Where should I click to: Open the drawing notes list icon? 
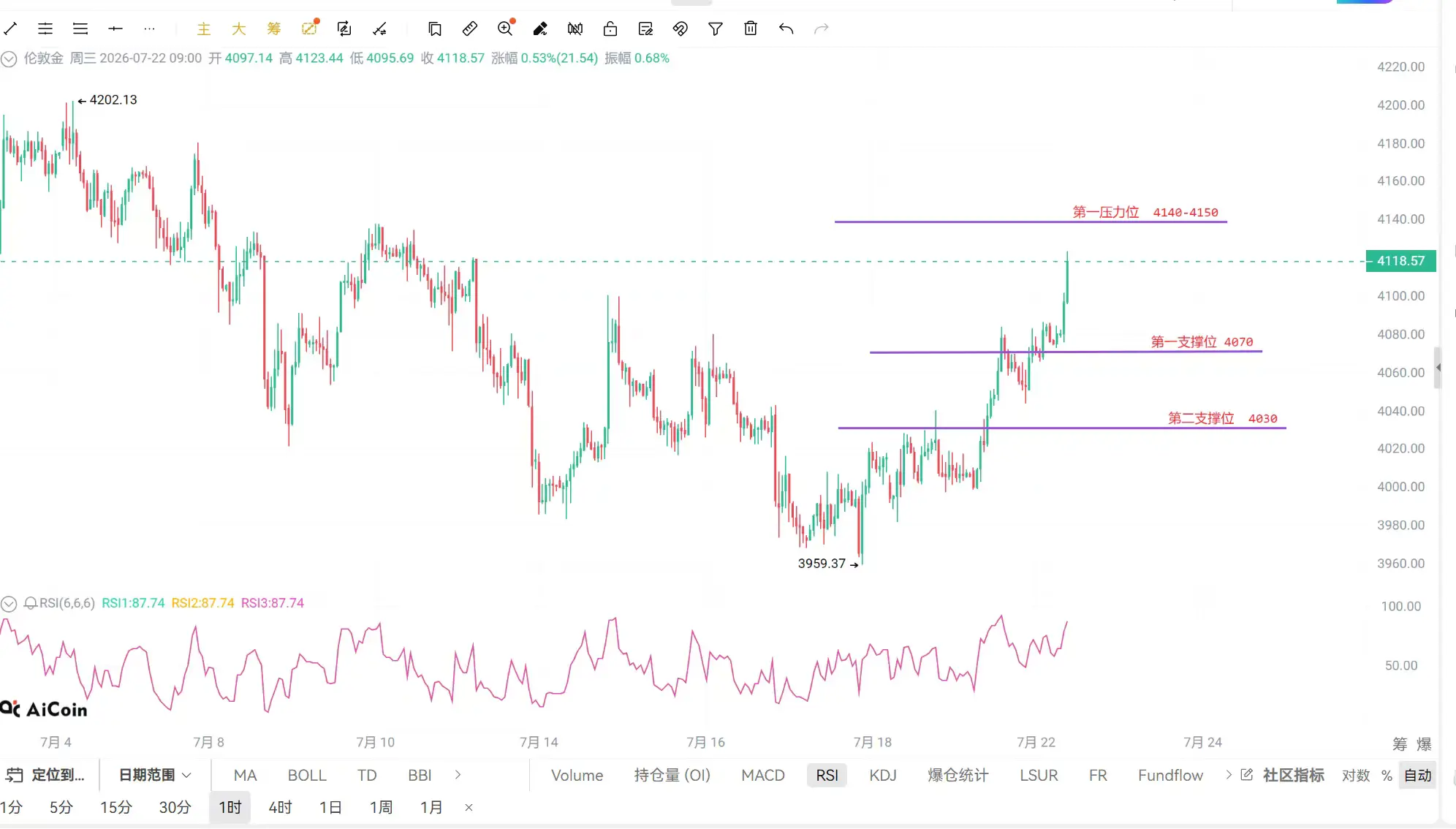tap(645, 29)
